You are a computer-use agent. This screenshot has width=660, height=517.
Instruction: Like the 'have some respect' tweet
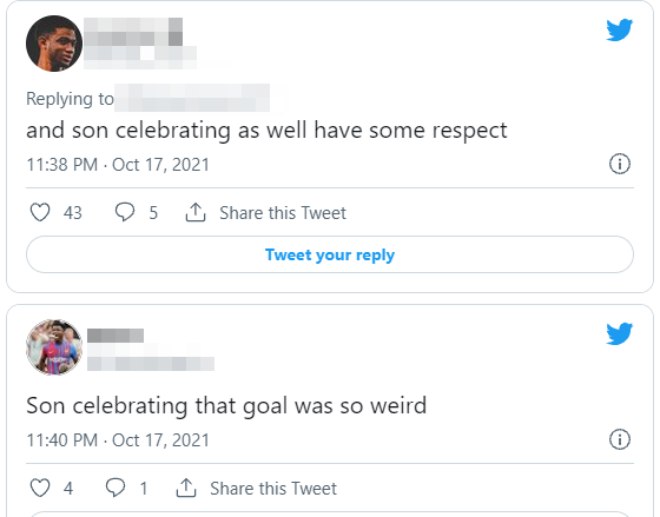[x=40, y=213]
